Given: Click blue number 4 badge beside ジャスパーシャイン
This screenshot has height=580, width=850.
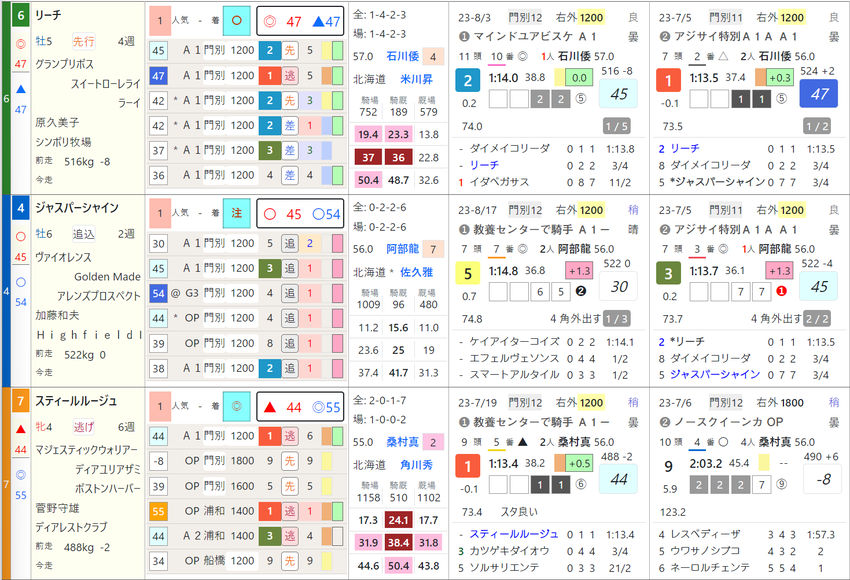Looking at the screenshot, I should (21, 208).
